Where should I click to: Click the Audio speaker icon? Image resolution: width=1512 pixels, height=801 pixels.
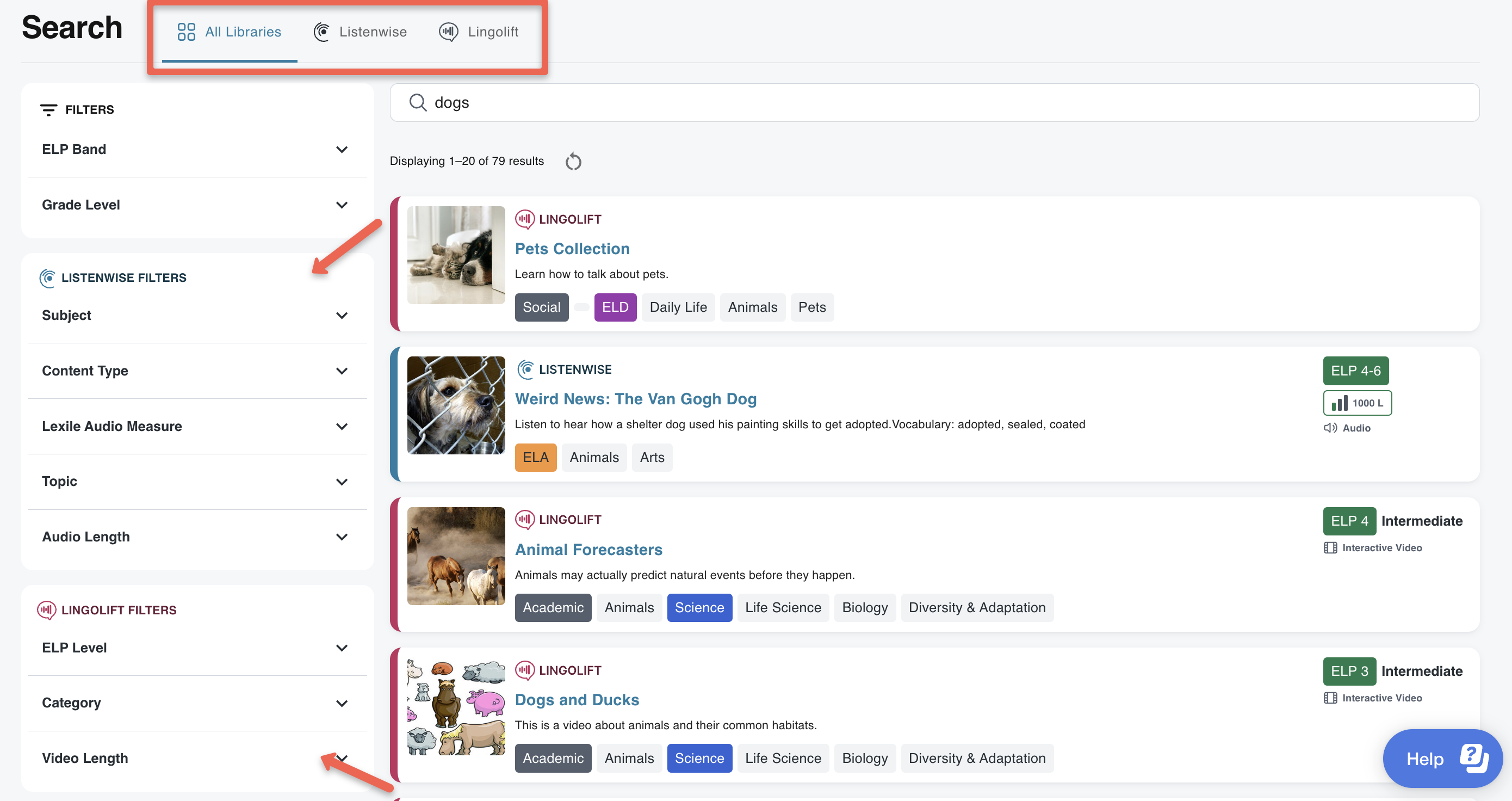click(x=1330, y=428)
